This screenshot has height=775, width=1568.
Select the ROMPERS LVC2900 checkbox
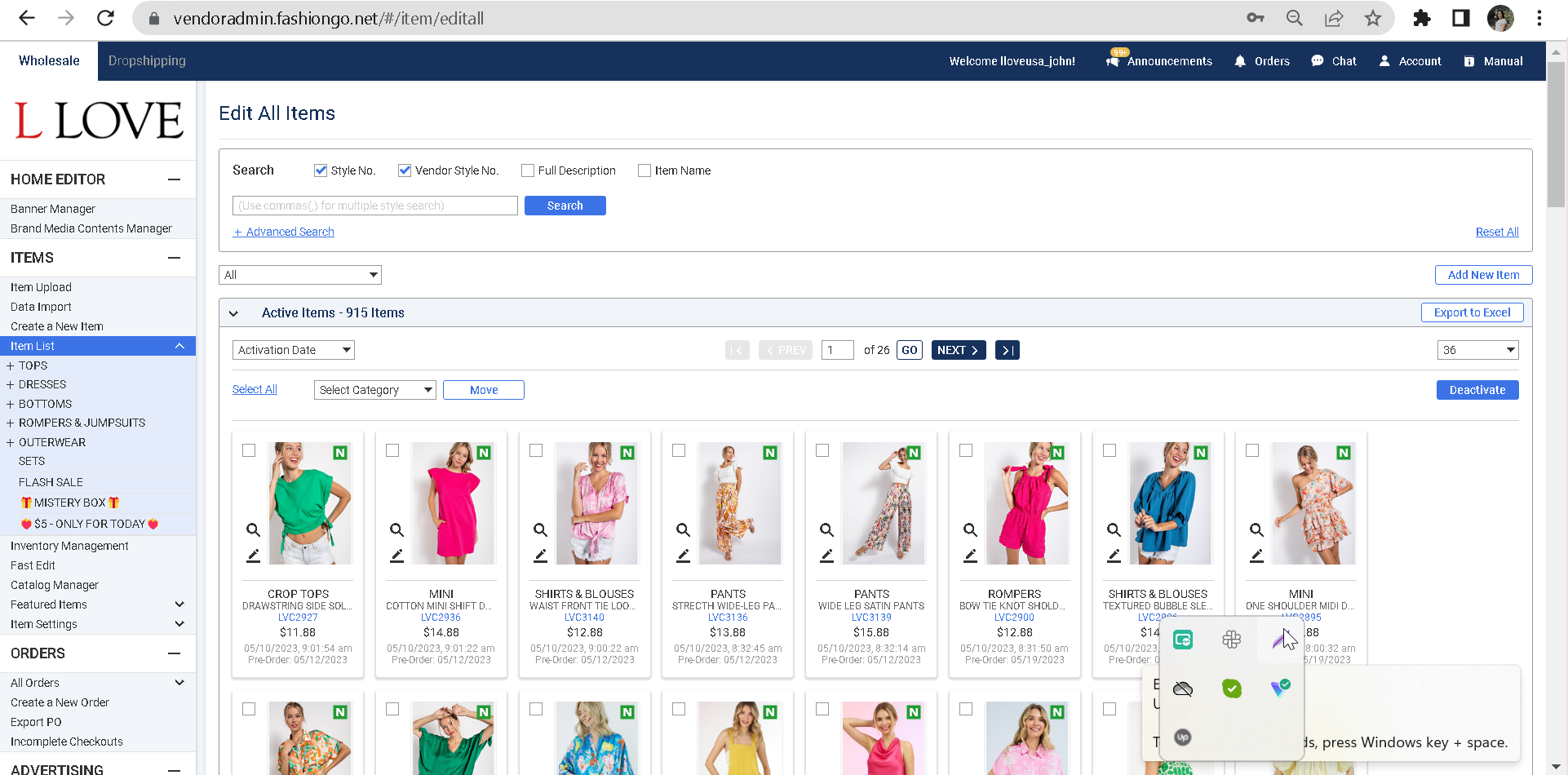point(966,450)
